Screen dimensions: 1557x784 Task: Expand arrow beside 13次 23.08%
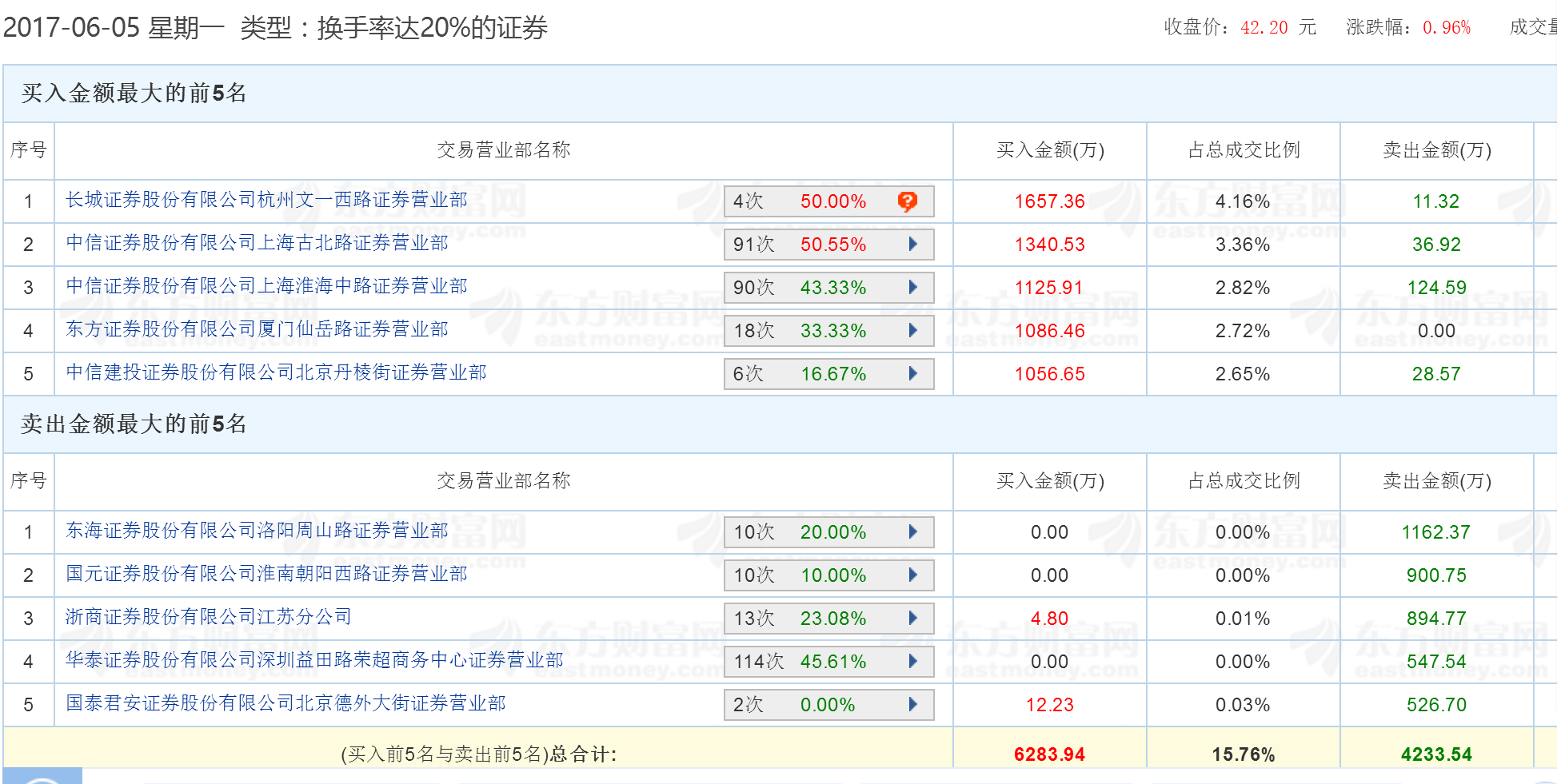pyautogui.click(x=913, y=619)
